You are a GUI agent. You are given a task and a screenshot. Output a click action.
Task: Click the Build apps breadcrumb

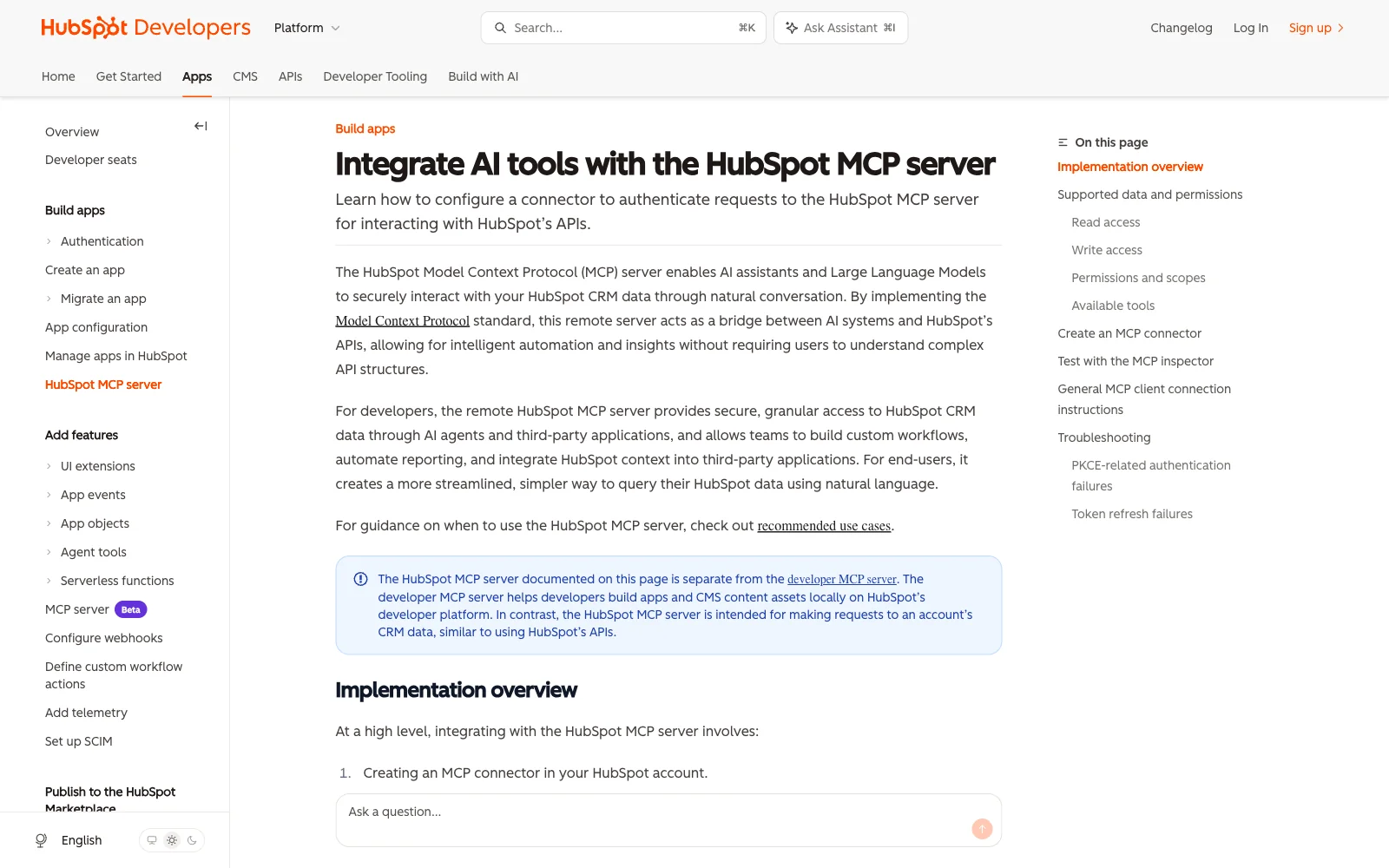pos(365,128)
